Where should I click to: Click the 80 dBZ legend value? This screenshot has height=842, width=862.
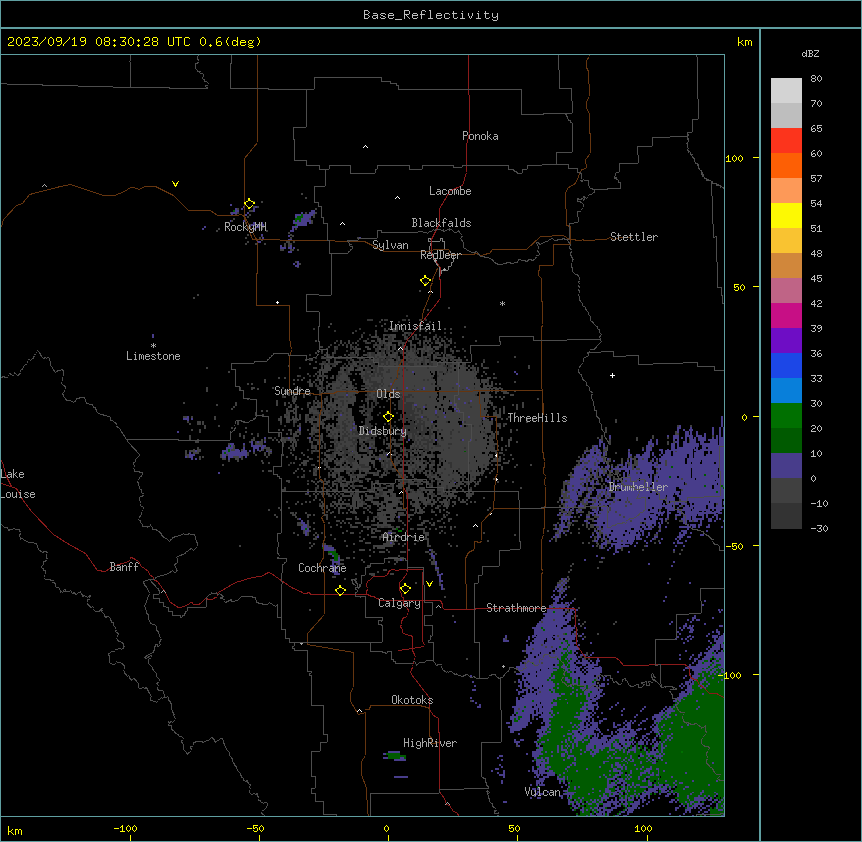816,78
